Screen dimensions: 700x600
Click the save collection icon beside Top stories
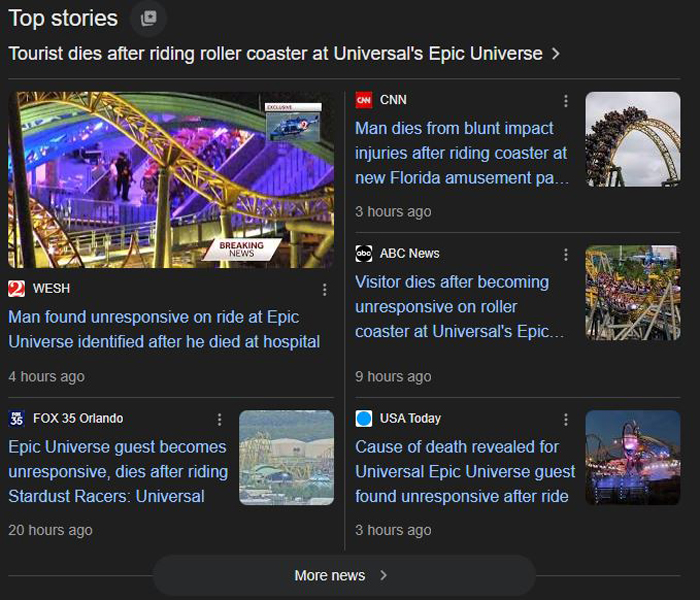pos(149,18)
